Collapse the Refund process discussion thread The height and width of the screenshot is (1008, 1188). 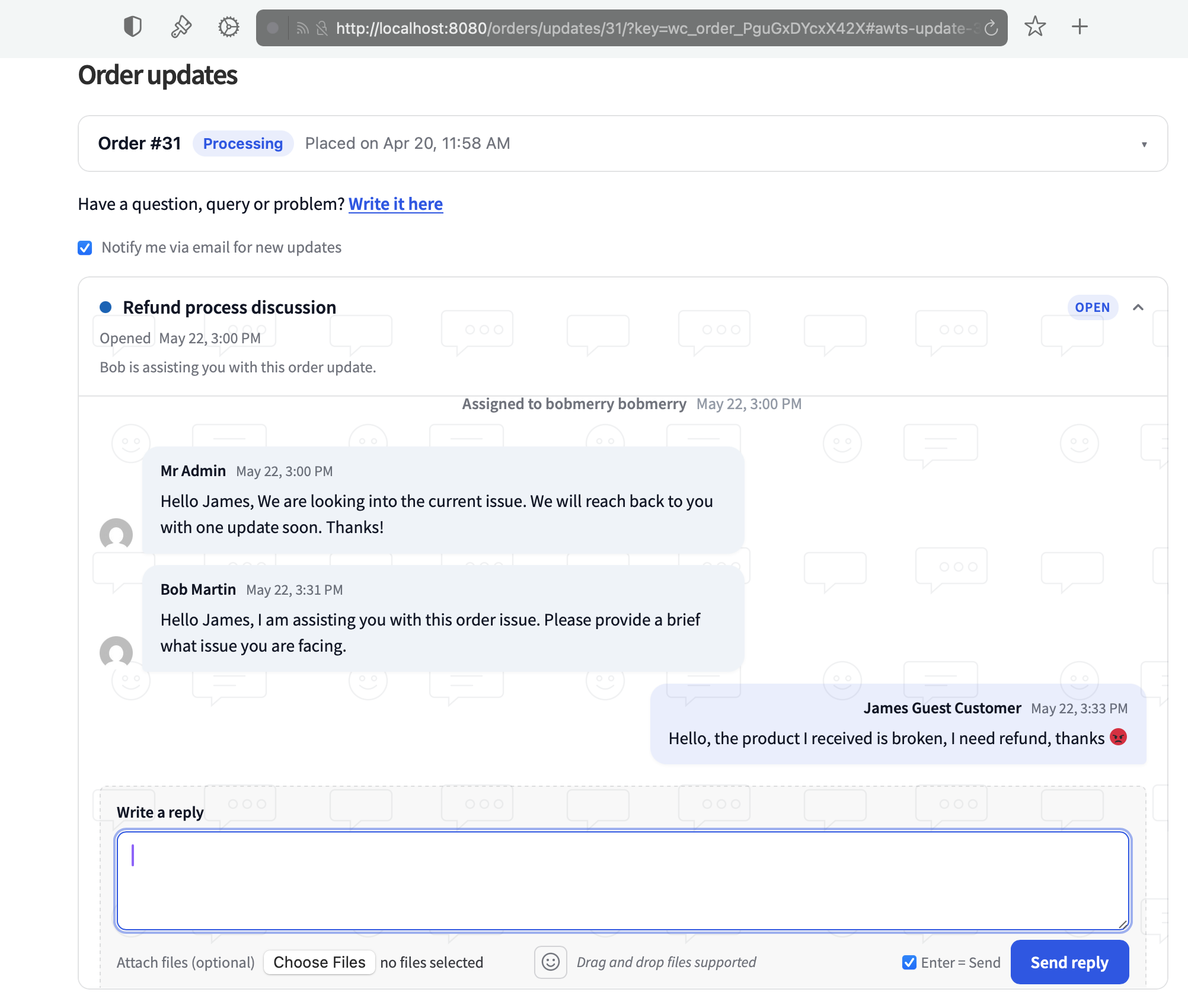pyautogui.click(x=1138, y=307)
